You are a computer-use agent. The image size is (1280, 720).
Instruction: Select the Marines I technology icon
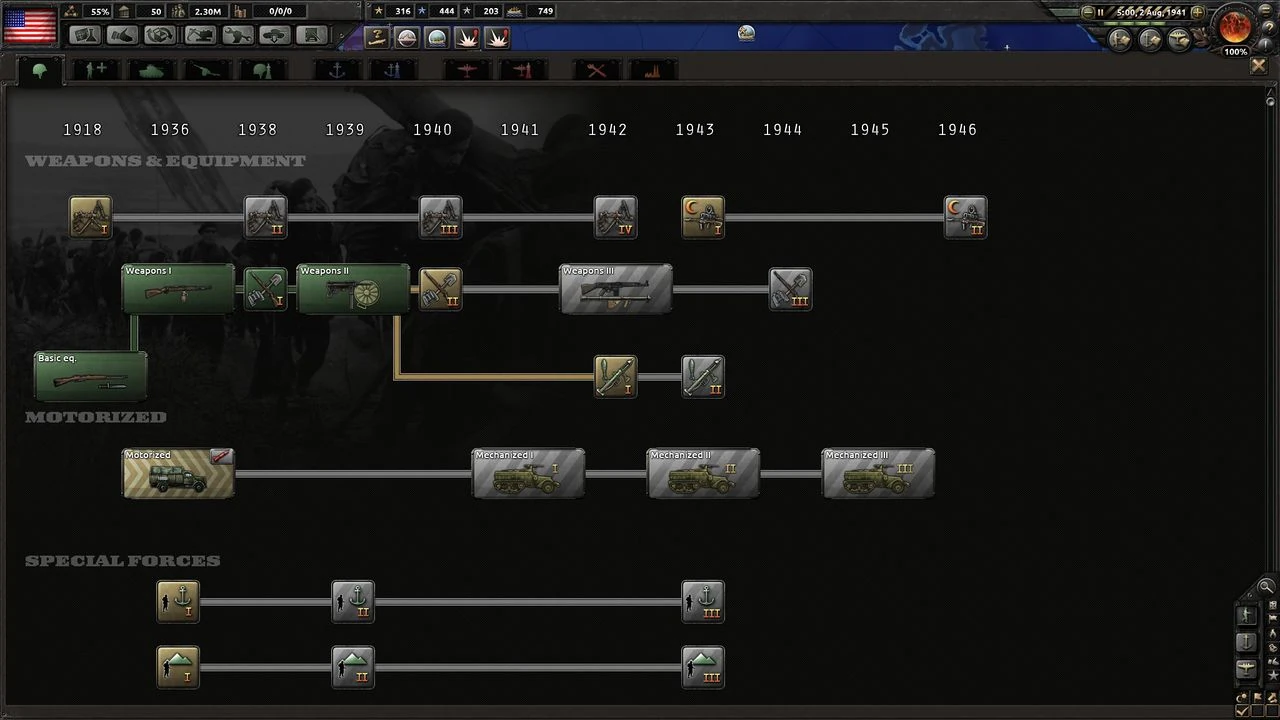[178, 602]
